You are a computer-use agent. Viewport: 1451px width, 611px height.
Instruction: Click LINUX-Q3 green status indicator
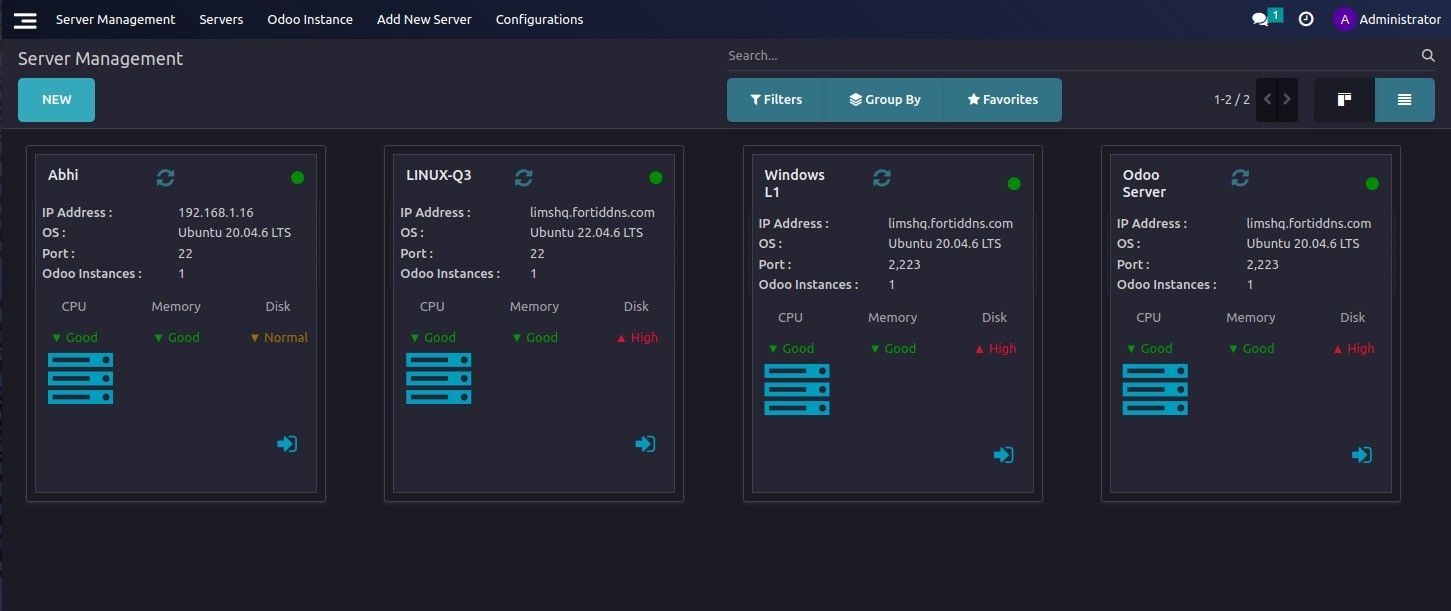coord(656,178)
